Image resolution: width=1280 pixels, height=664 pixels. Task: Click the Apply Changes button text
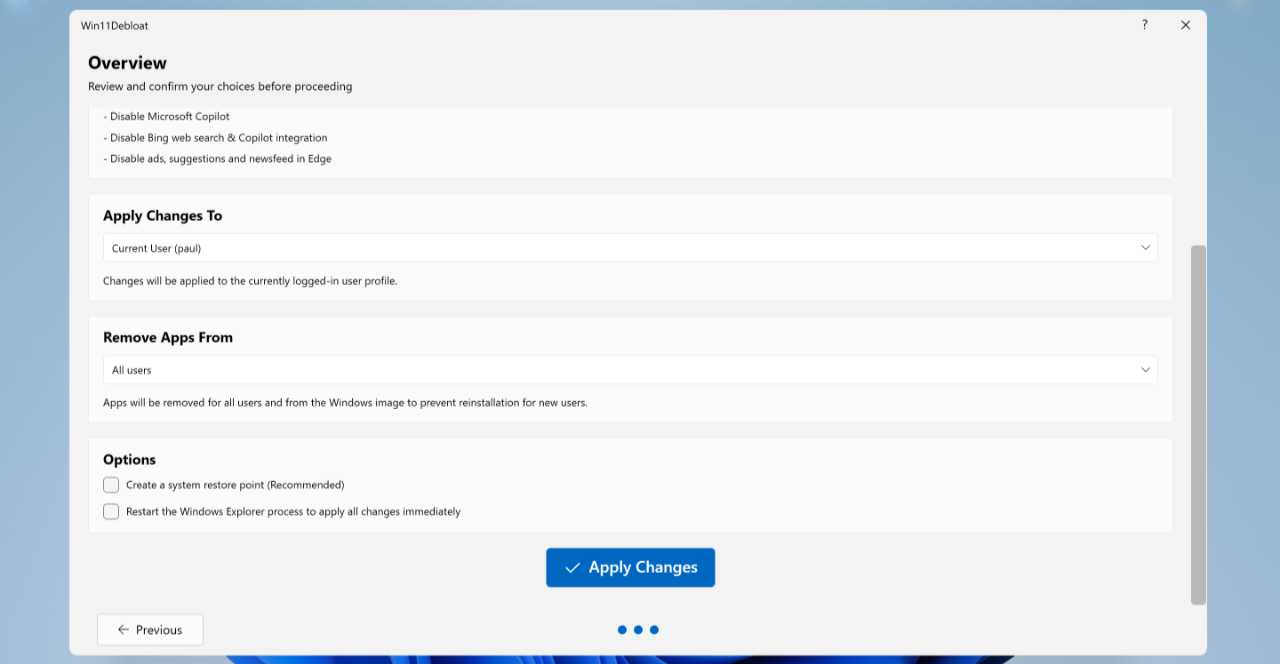click(643, 567)
